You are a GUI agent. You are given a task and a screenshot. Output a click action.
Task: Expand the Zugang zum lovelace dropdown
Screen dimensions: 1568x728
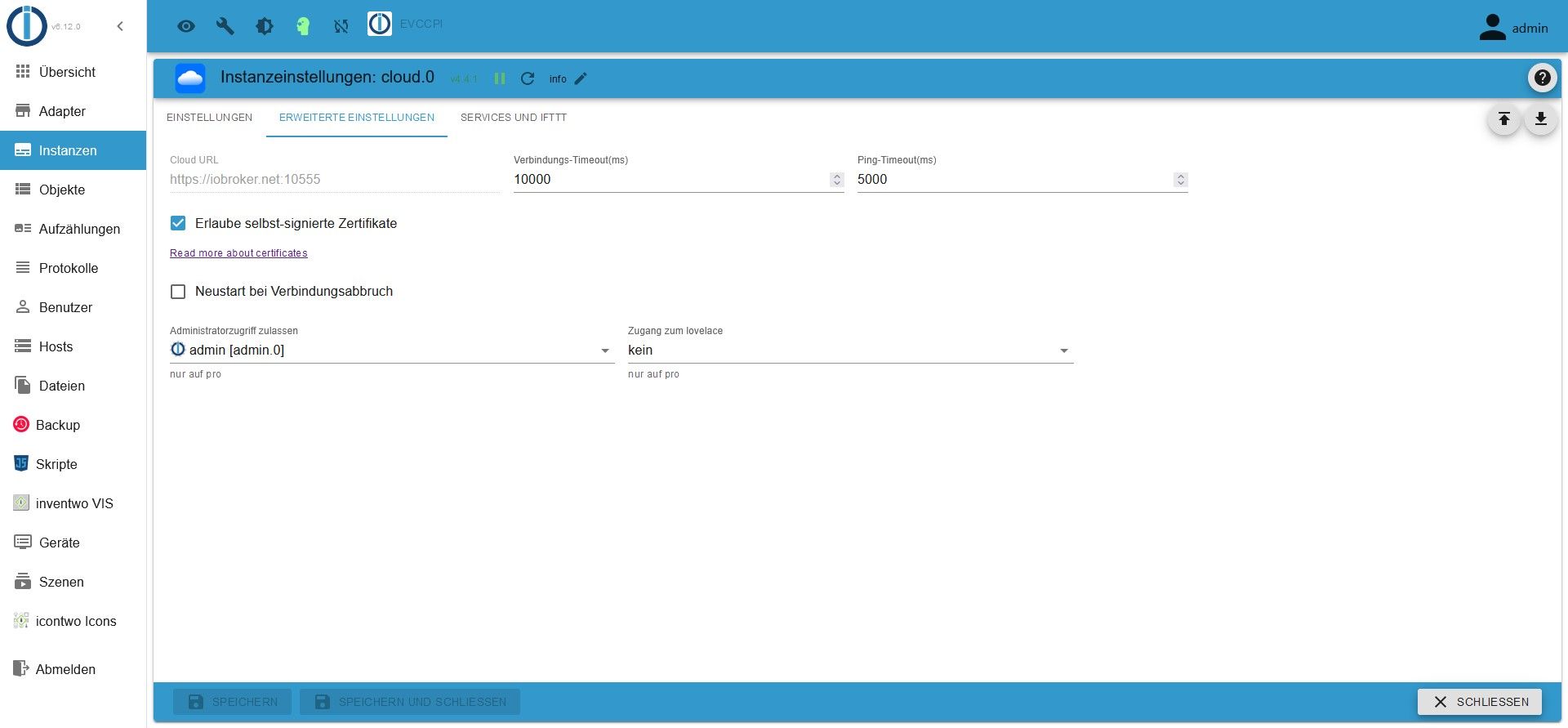click(850, 350)
